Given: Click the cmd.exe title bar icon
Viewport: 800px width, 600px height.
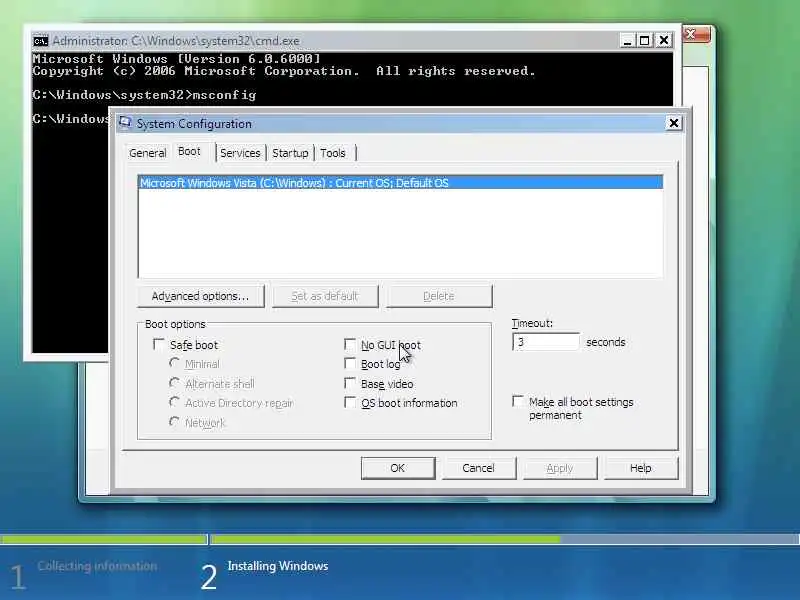Looking at the screenshot, I should tap(40, 41).
